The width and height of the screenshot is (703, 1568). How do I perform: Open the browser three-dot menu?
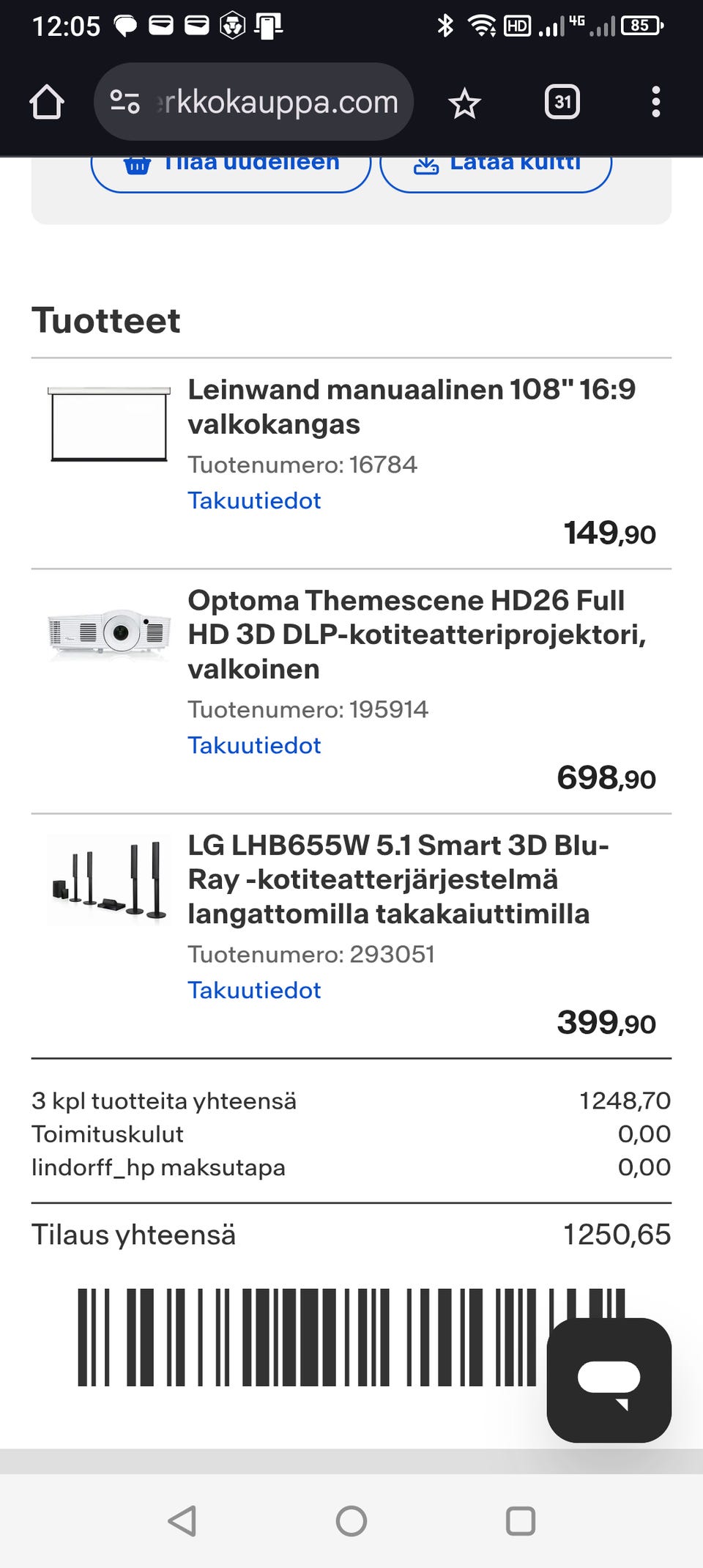point(655,102)
